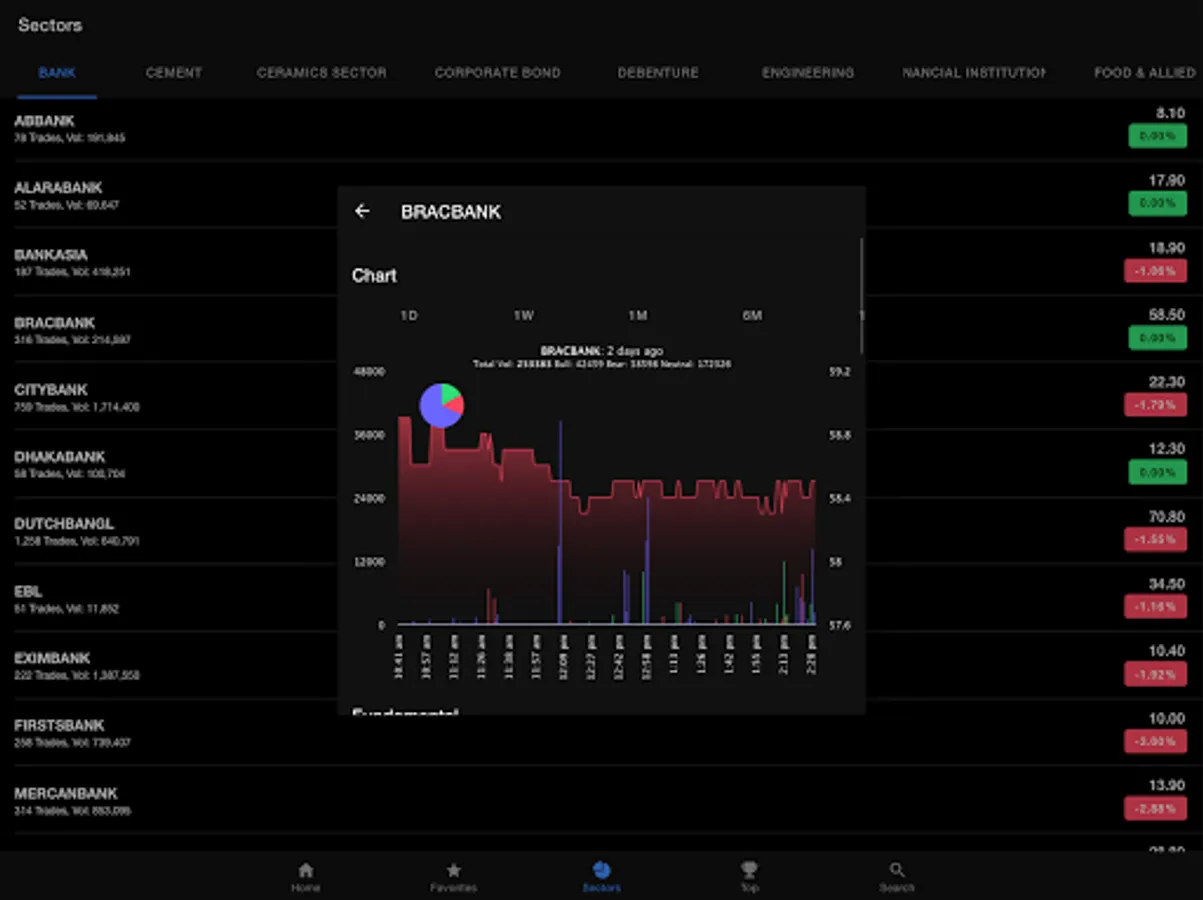This screenshot has height=900, width=1203.
Task: Click the DHAKABANK green change badge
Action: (1156, 472)
